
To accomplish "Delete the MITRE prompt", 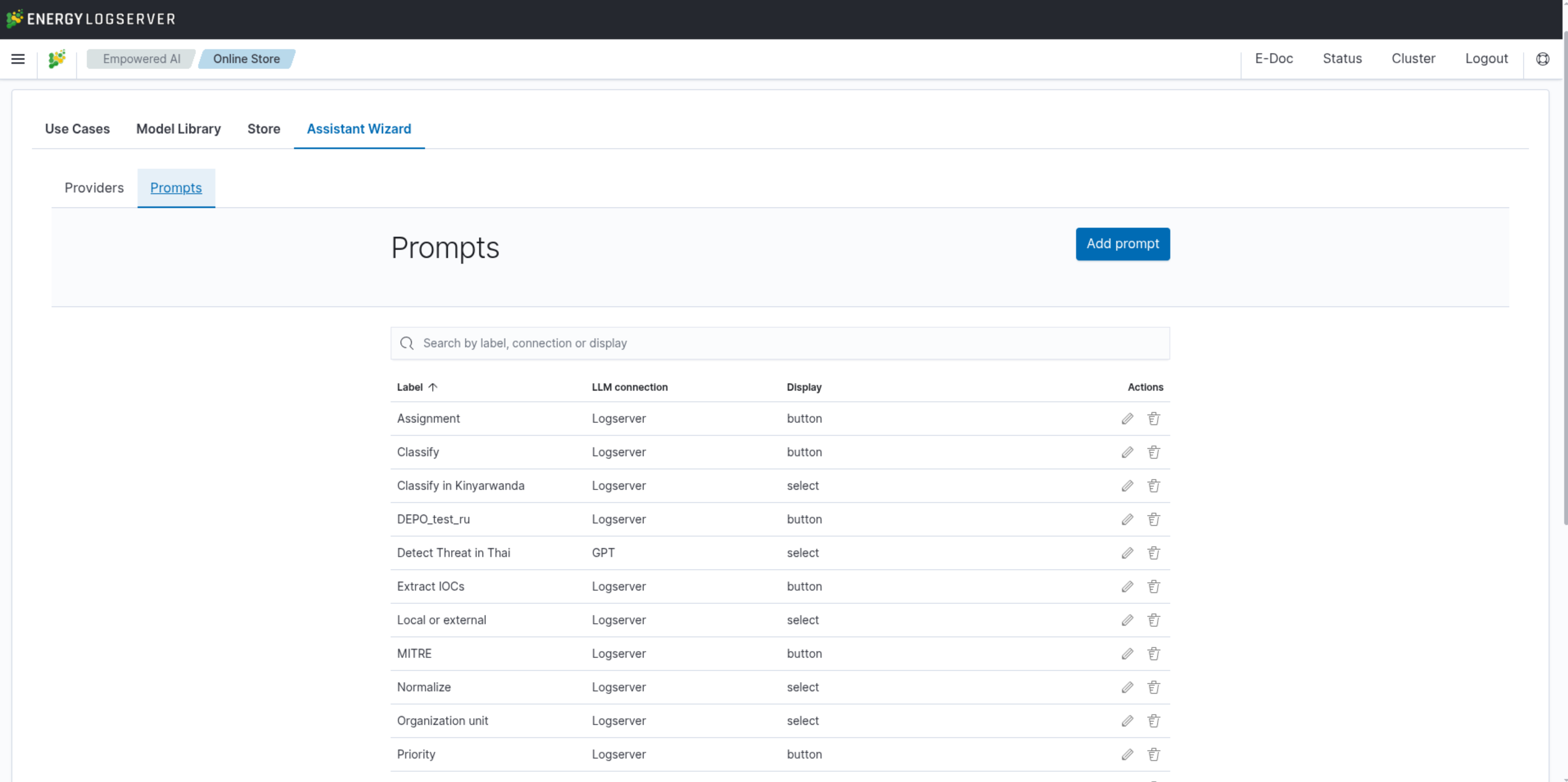I will tap(1154, 654).
